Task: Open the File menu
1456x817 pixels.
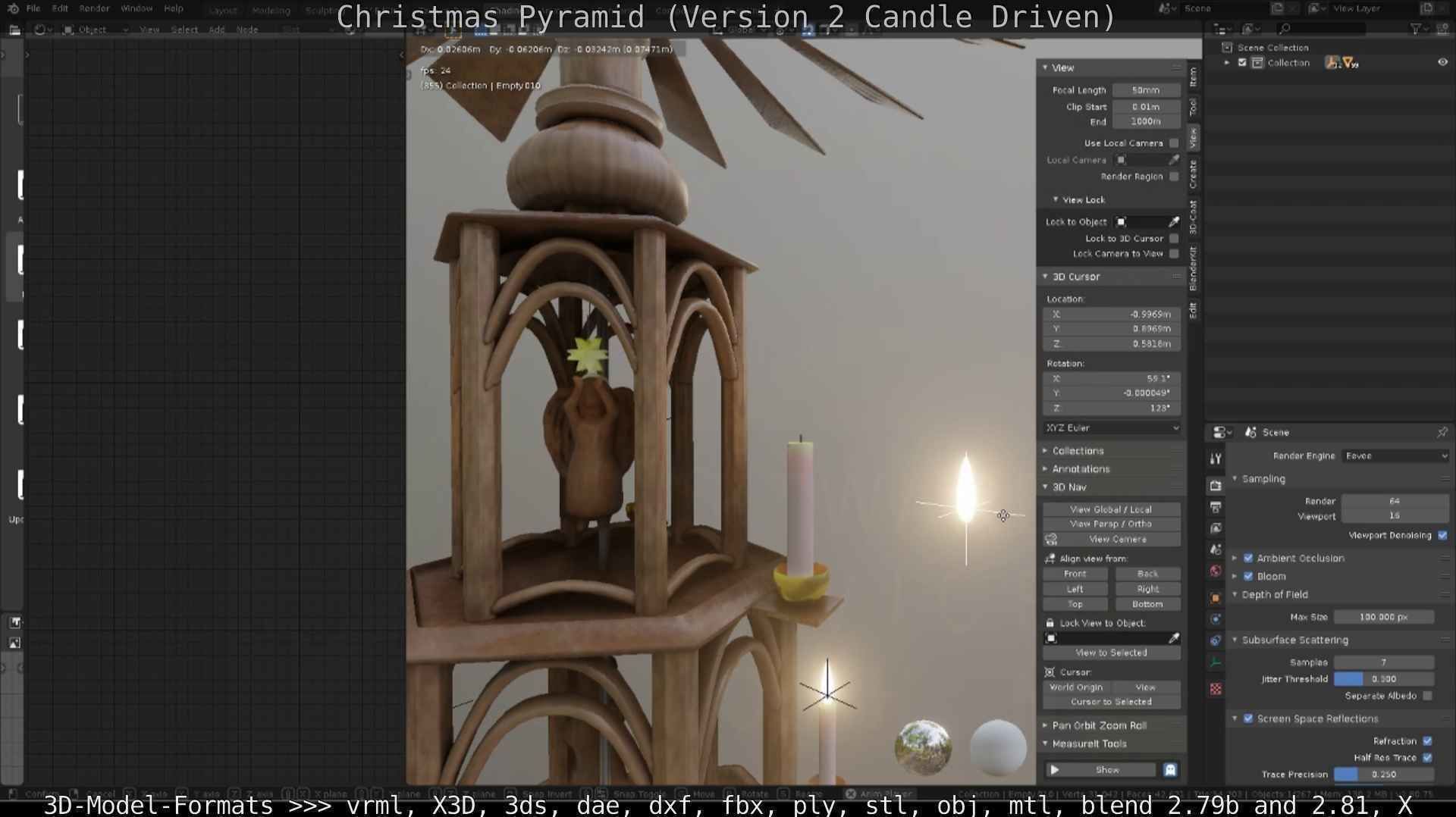Action: [33, 8]
